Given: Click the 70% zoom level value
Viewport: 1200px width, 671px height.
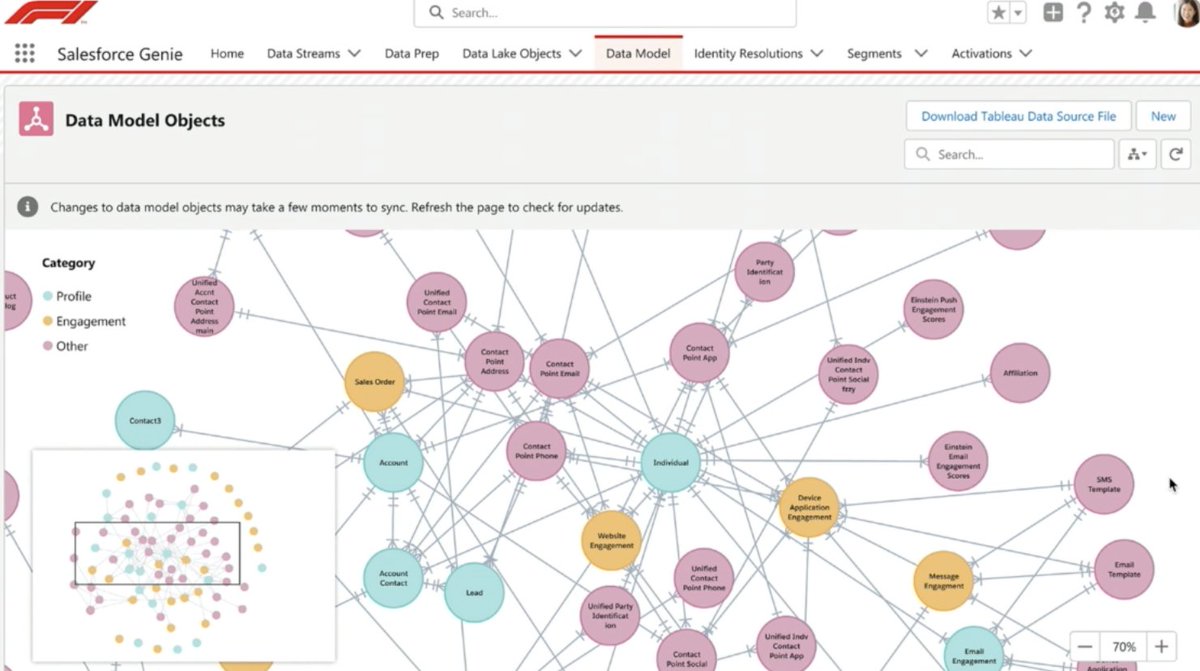Looking at the screenshot, I should click(x=1123, y=647).
